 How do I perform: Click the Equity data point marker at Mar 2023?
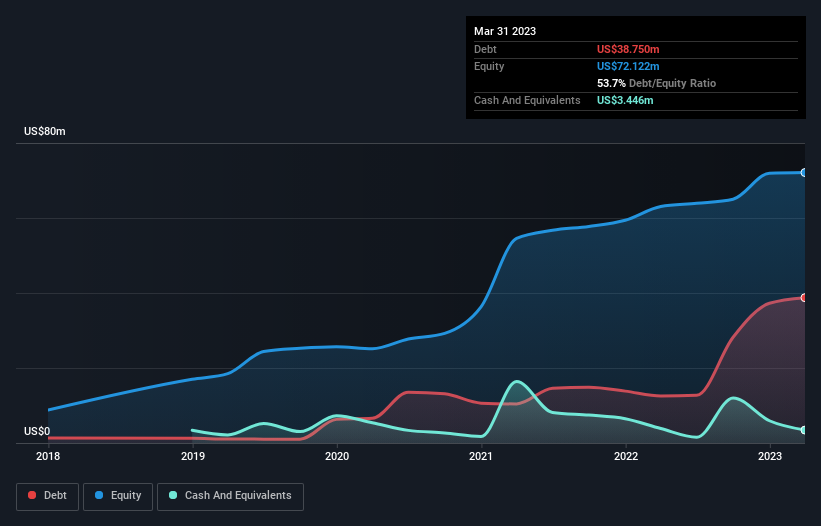tap(804, 173)
